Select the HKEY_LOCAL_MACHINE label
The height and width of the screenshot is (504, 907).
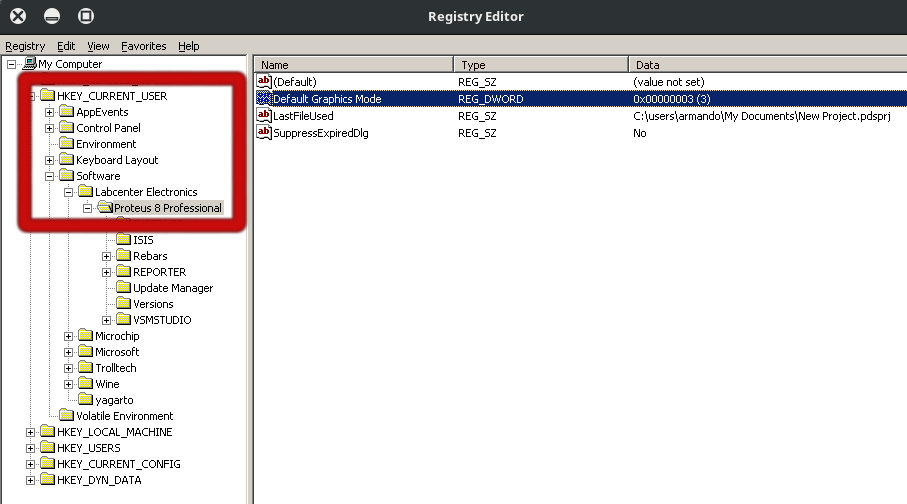click(x=115, y=432)
